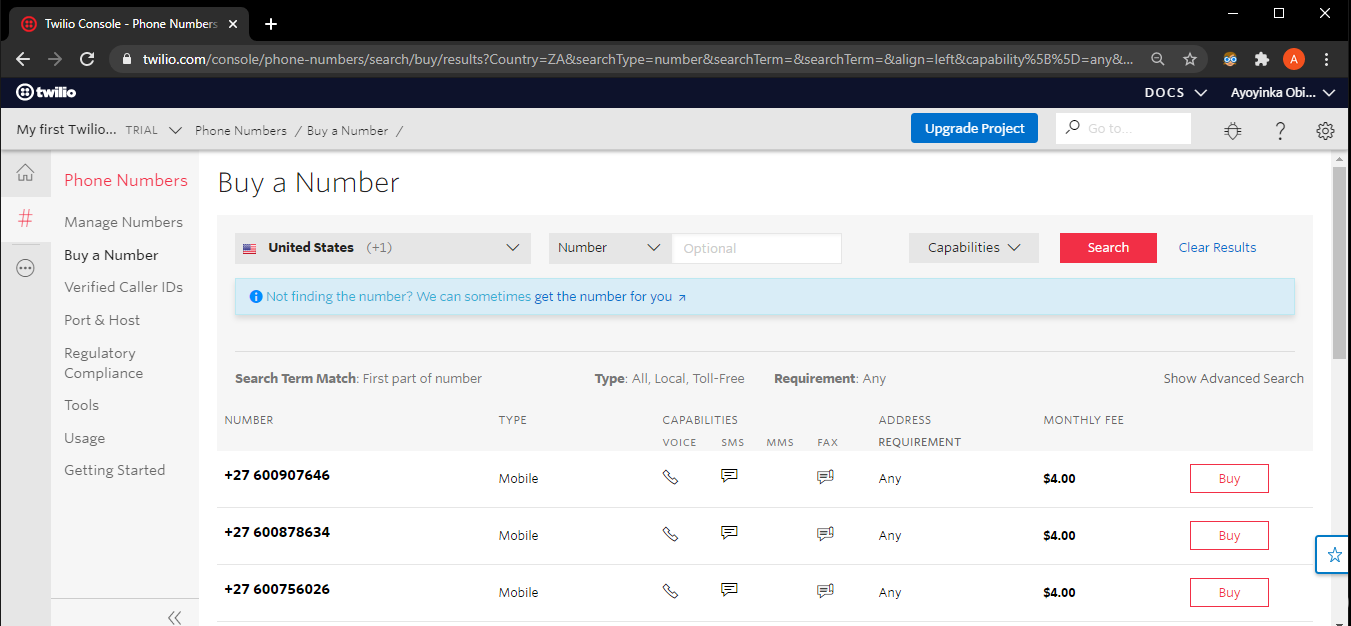The height and width of the screenshot is (626, 1351).
Task: Click the info icon in the blue banner
Action: click(256, 297)
